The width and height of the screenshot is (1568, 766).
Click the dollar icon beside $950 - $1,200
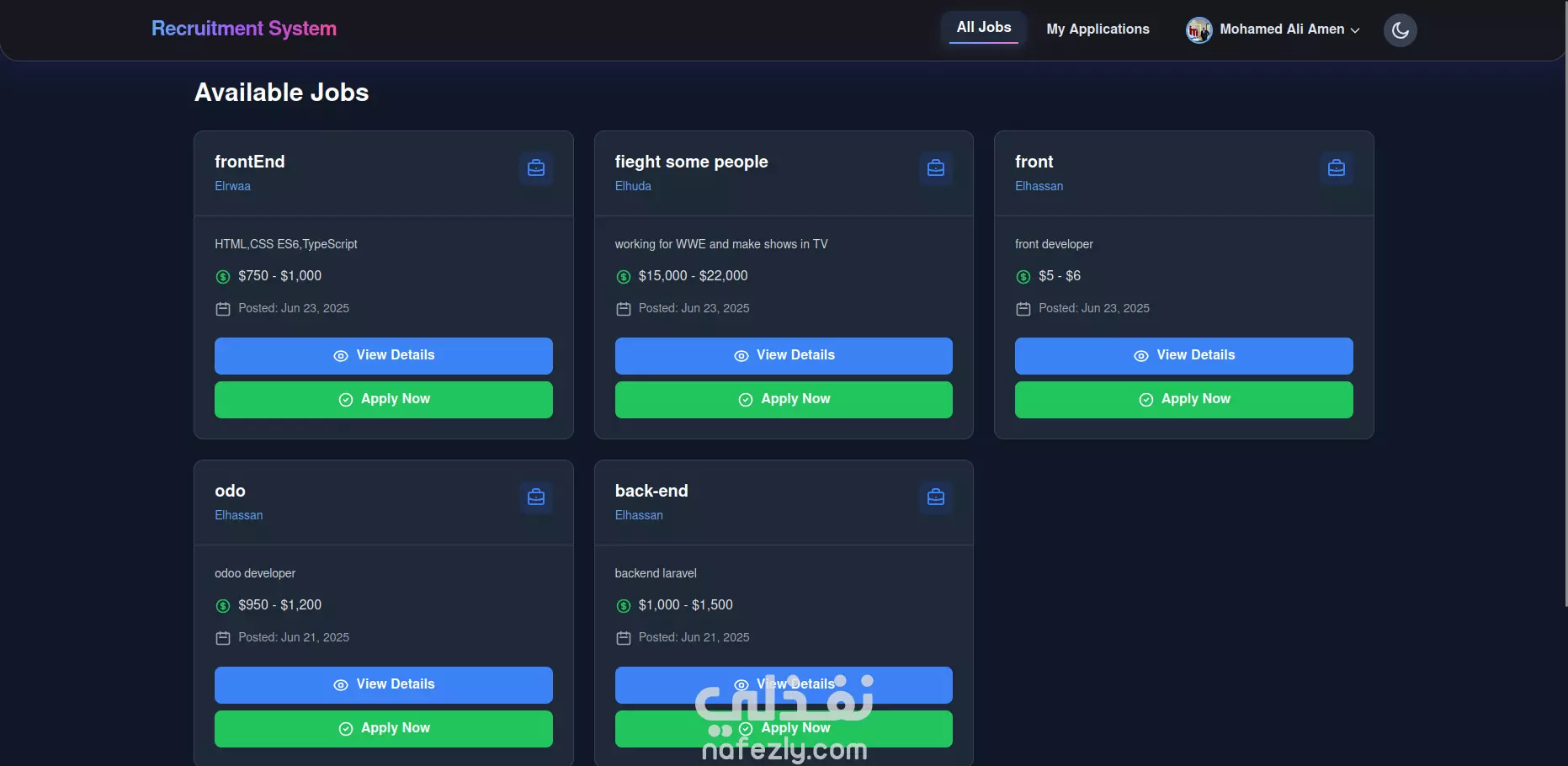[223, 606]
